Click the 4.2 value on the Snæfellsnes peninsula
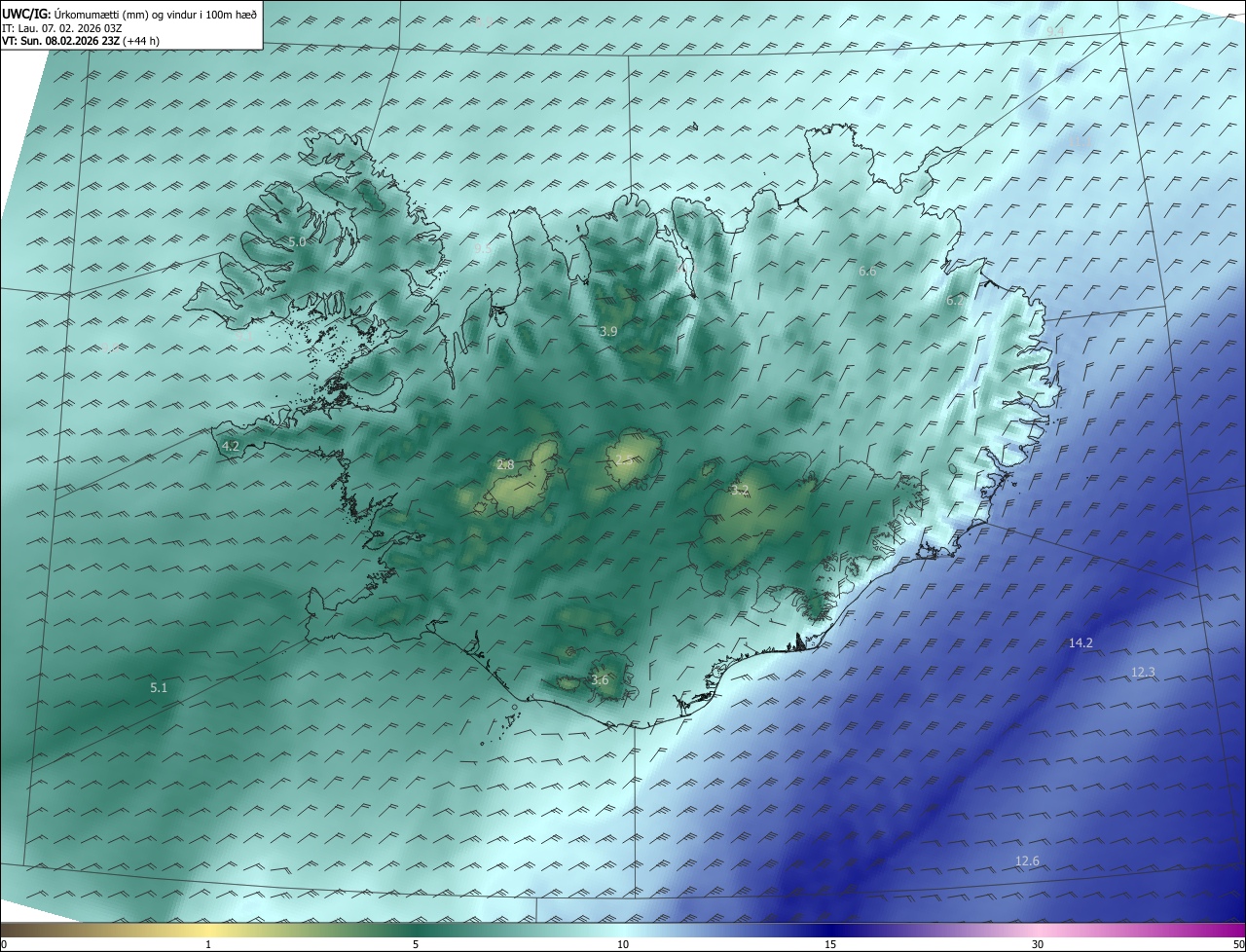Image resolution: width=1246 pixels, height=952 pixels. click(x=231, y=446)
